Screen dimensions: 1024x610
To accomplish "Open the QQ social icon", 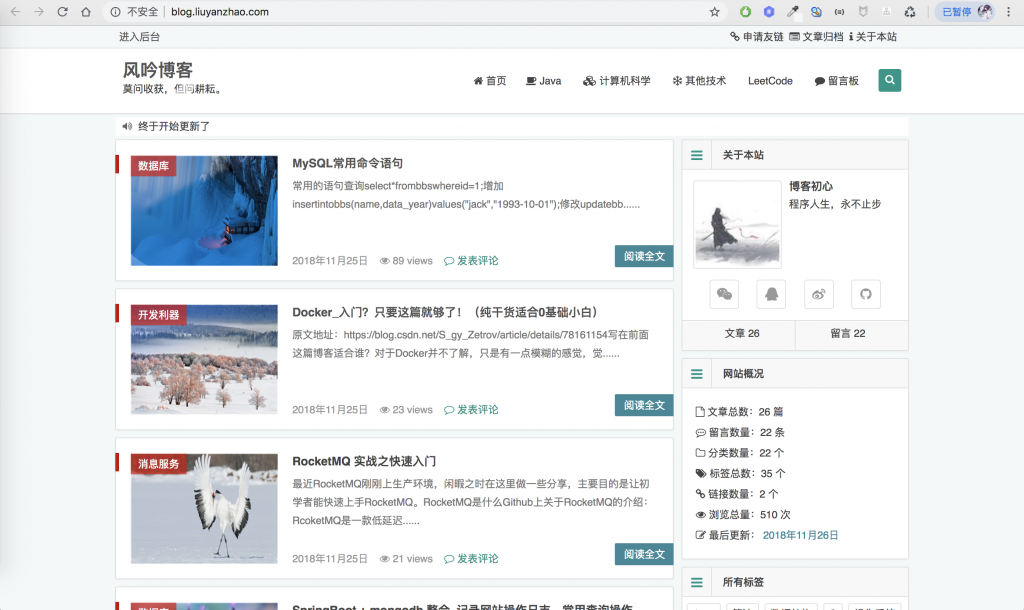I will 771,294.
